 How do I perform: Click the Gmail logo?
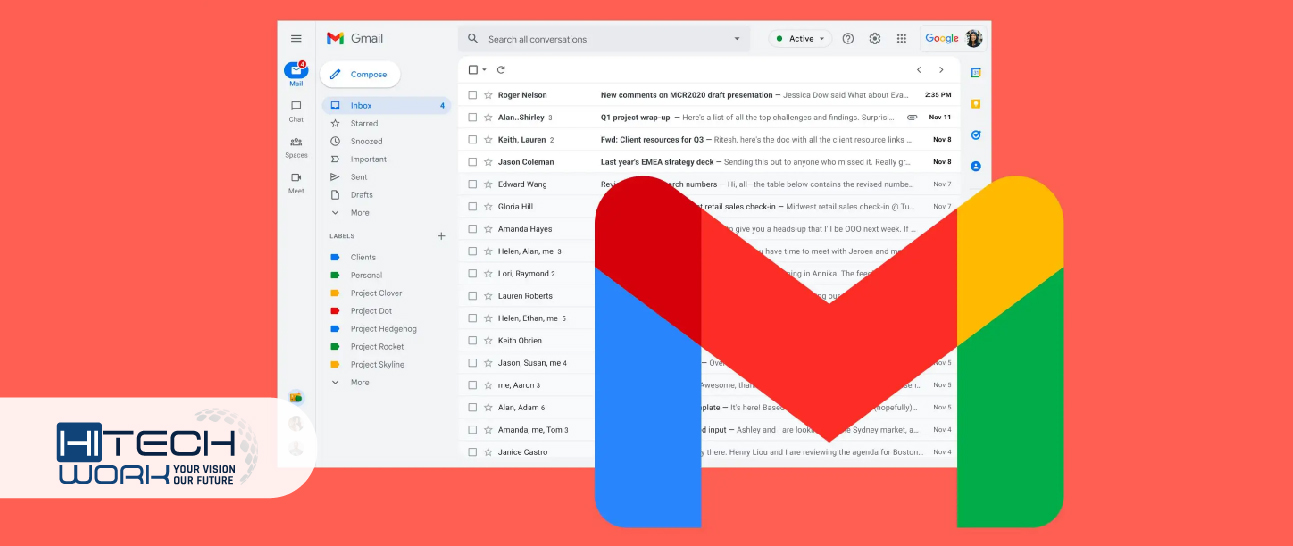tap(355, 39)
